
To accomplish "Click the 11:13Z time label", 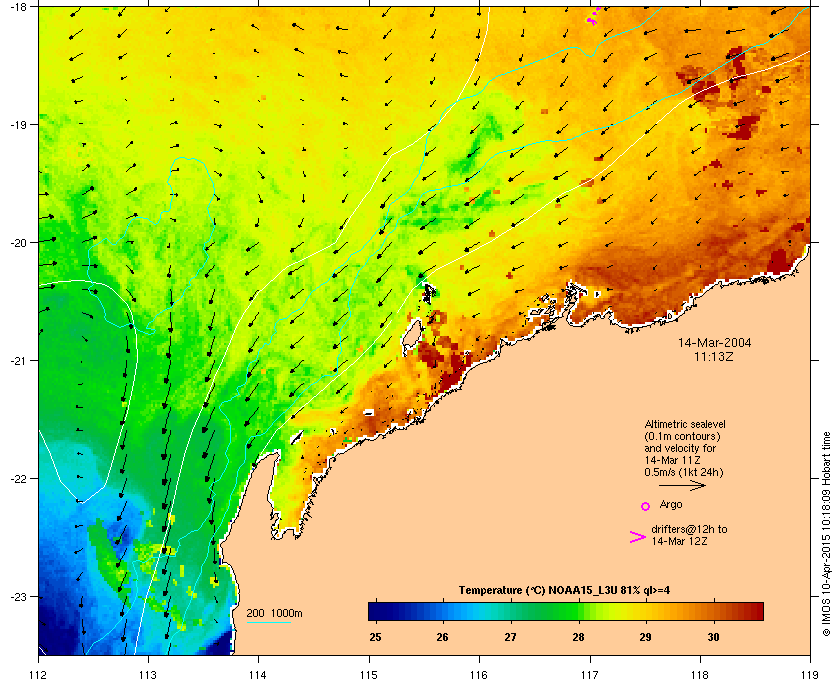I will tap(714, 356).
